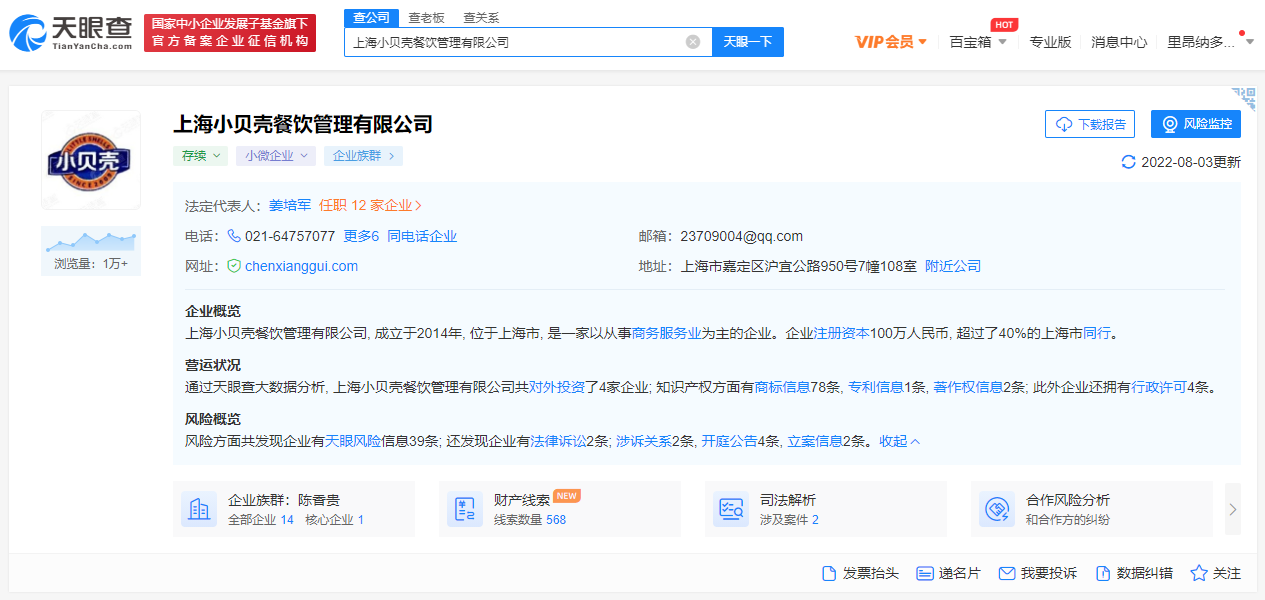Click the 递名片 card icon
The image size is (1265, 600).
coord(925,573)
